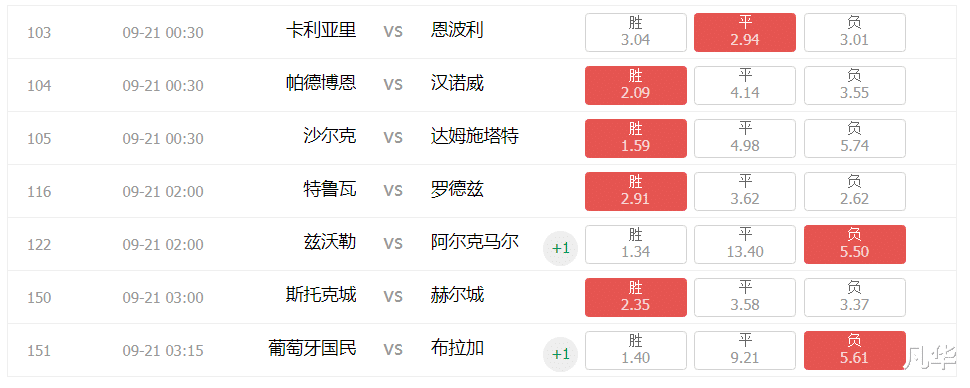The height and width of the screenshot is (388, 970).
Task: Deselect 胜 2.09 for 帕德博恩
Action: point(636,85)
